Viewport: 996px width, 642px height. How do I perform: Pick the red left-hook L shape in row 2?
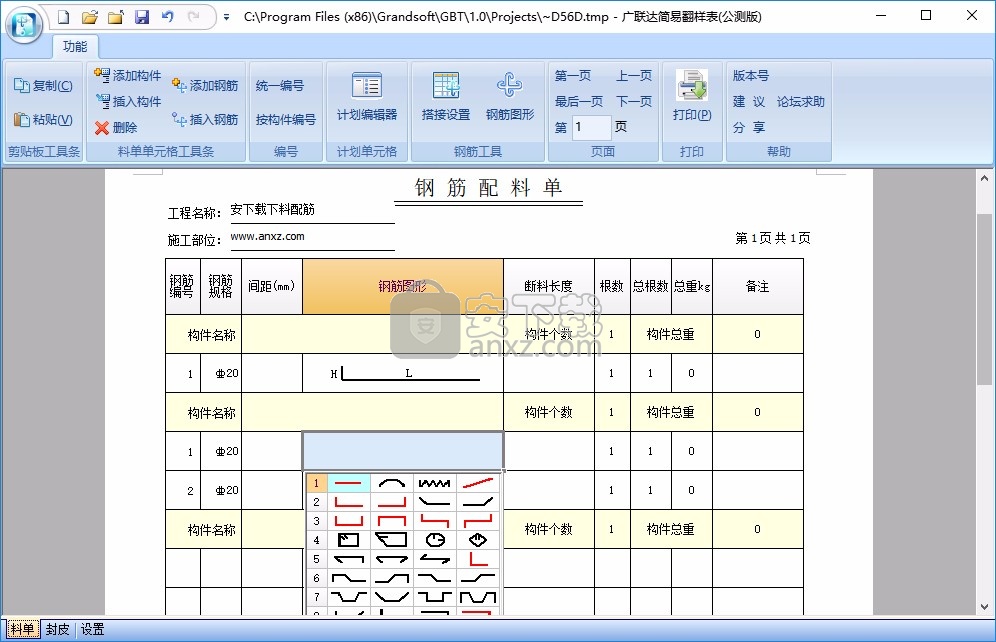coord(348,502)
